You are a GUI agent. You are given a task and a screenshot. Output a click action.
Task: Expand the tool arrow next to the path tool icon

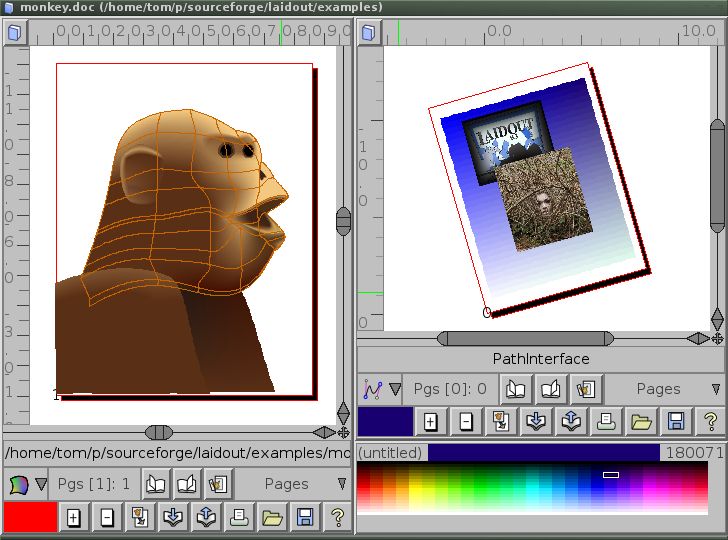click(395, 389)
